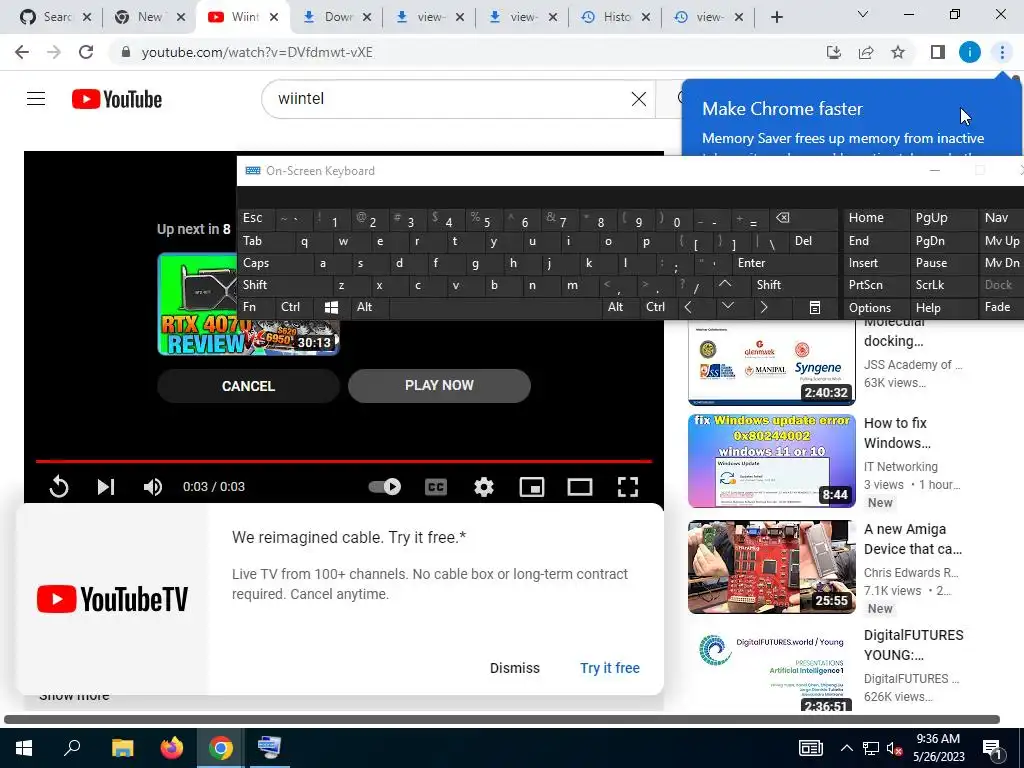The width and height of the screenshot is (1024, 768).
Task: Reload the current Chrome page
Action: (x=86, y=52)
